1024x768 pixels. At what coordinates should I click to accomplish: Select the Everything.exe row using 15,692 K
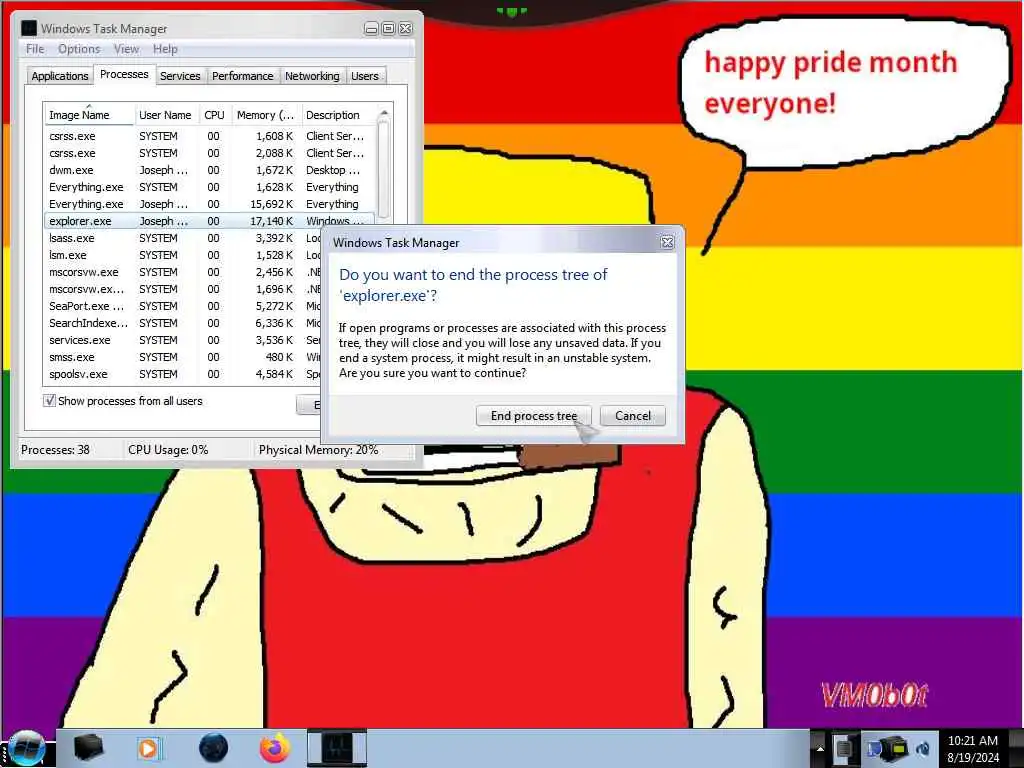pos(209,204)
